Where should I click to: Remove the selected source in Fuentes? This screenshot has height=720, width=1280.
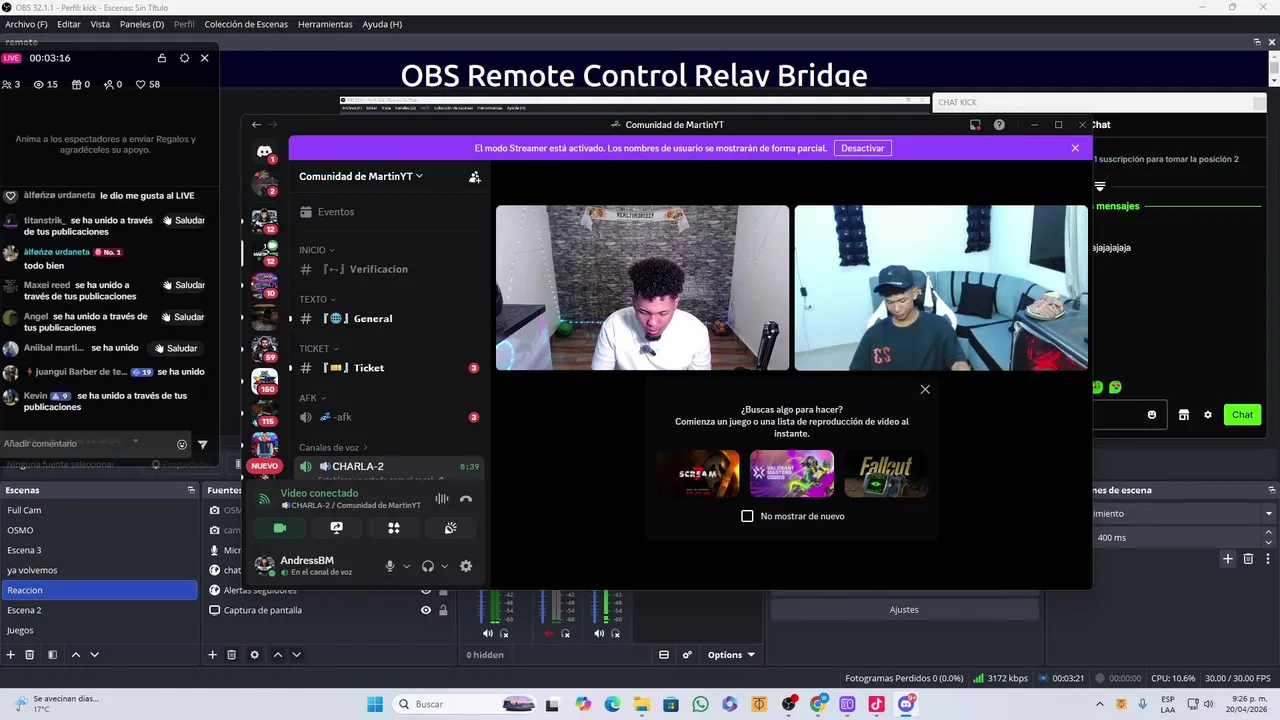[x=231, y=655]
